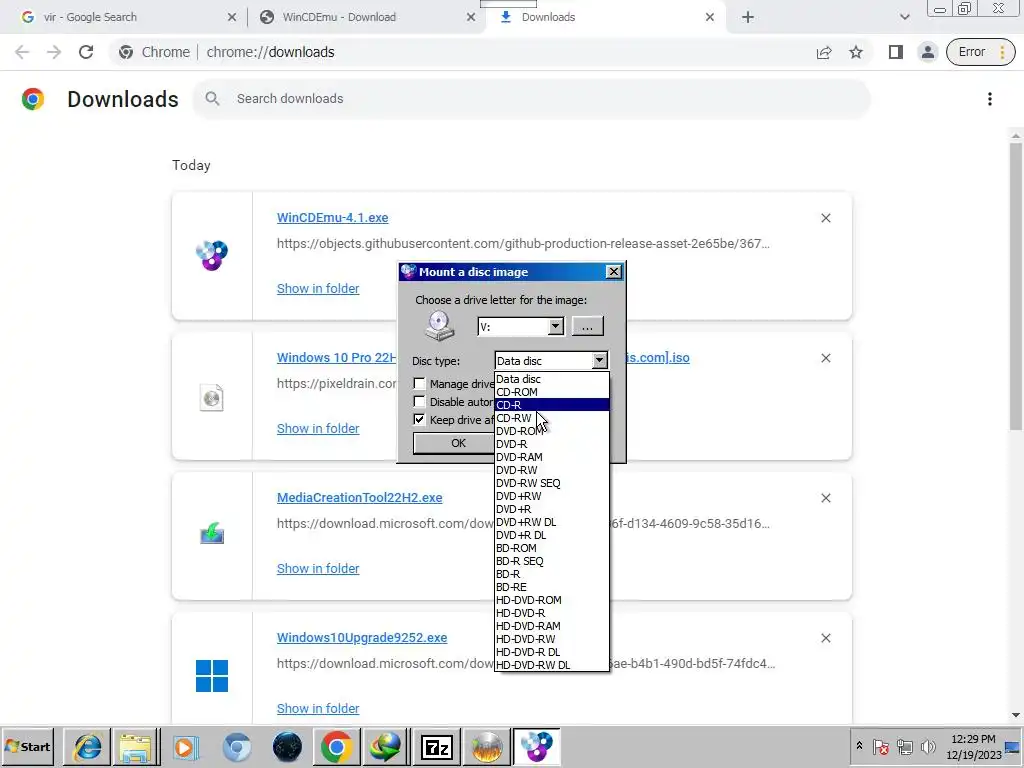Click the Windows 10 Pro ISO file icon
The width and height of the screenshot is (1024, 768).
coord(212,398)
